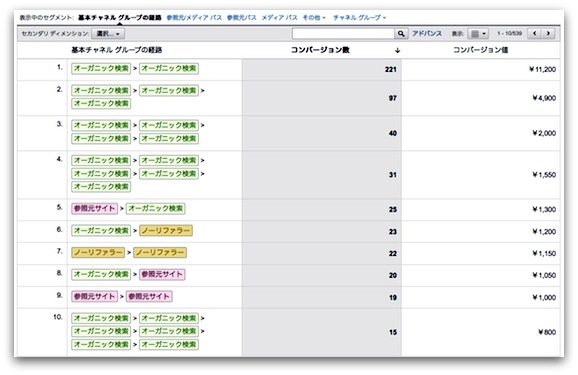
Task: Click conversion count 22
Action: [x=393, y=253]
